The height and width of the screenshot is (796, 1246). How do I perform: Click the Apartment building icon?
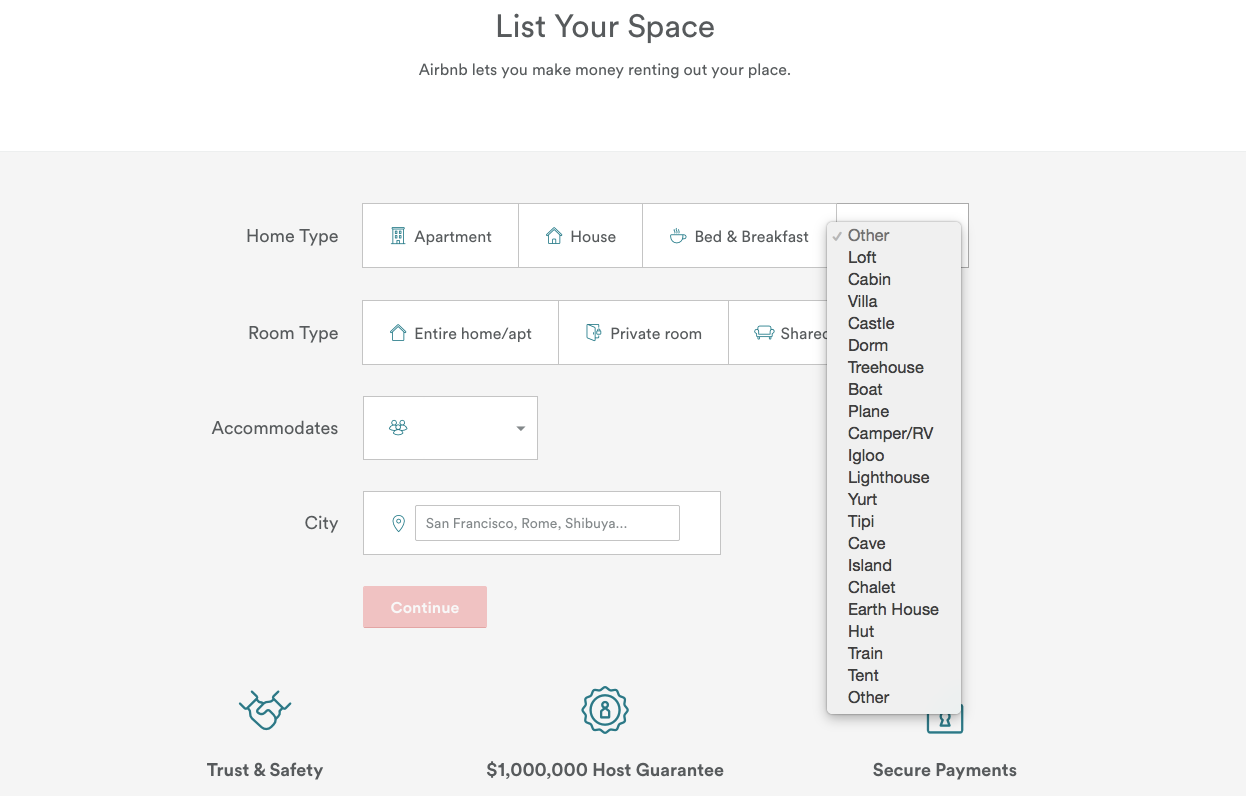pos(398,236)
